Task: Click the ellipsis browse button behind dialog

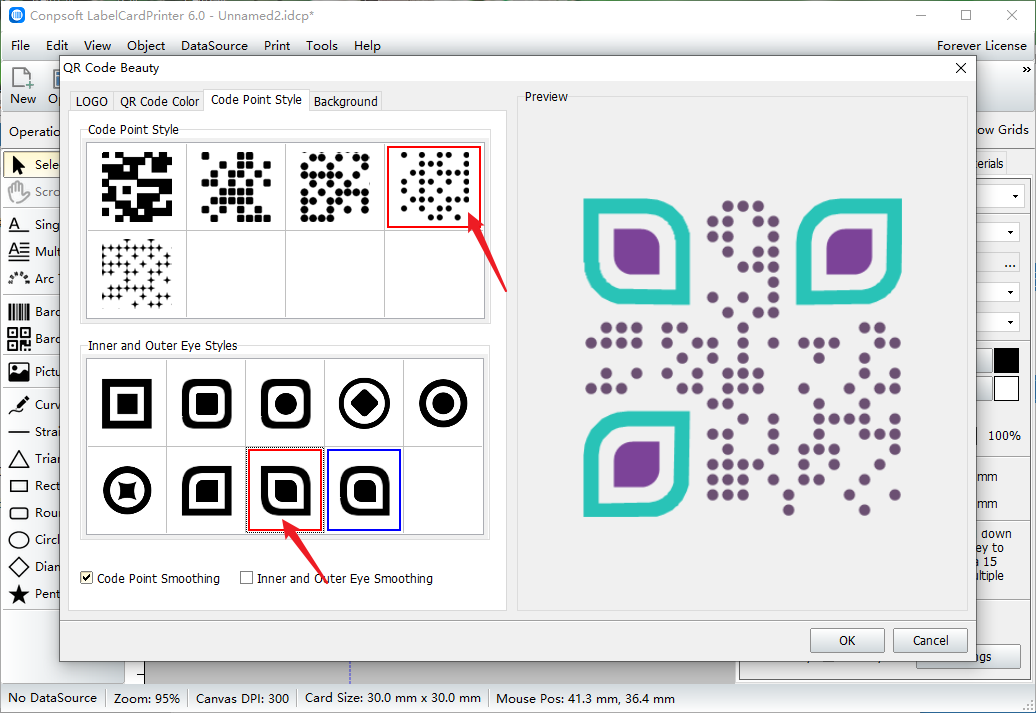Action: pos(1010,264)
